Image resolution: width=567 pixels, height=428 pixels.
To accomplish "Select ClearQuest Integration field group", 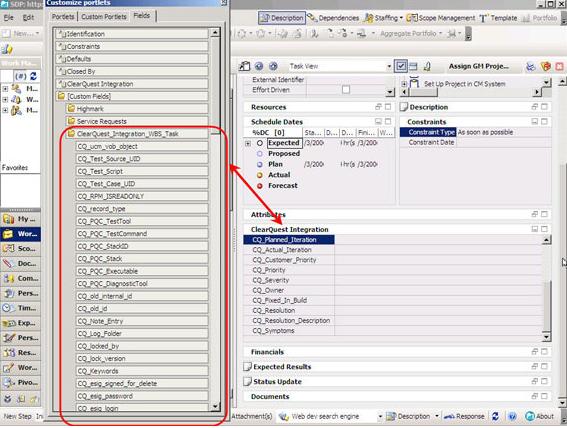I will coord(132,84).
